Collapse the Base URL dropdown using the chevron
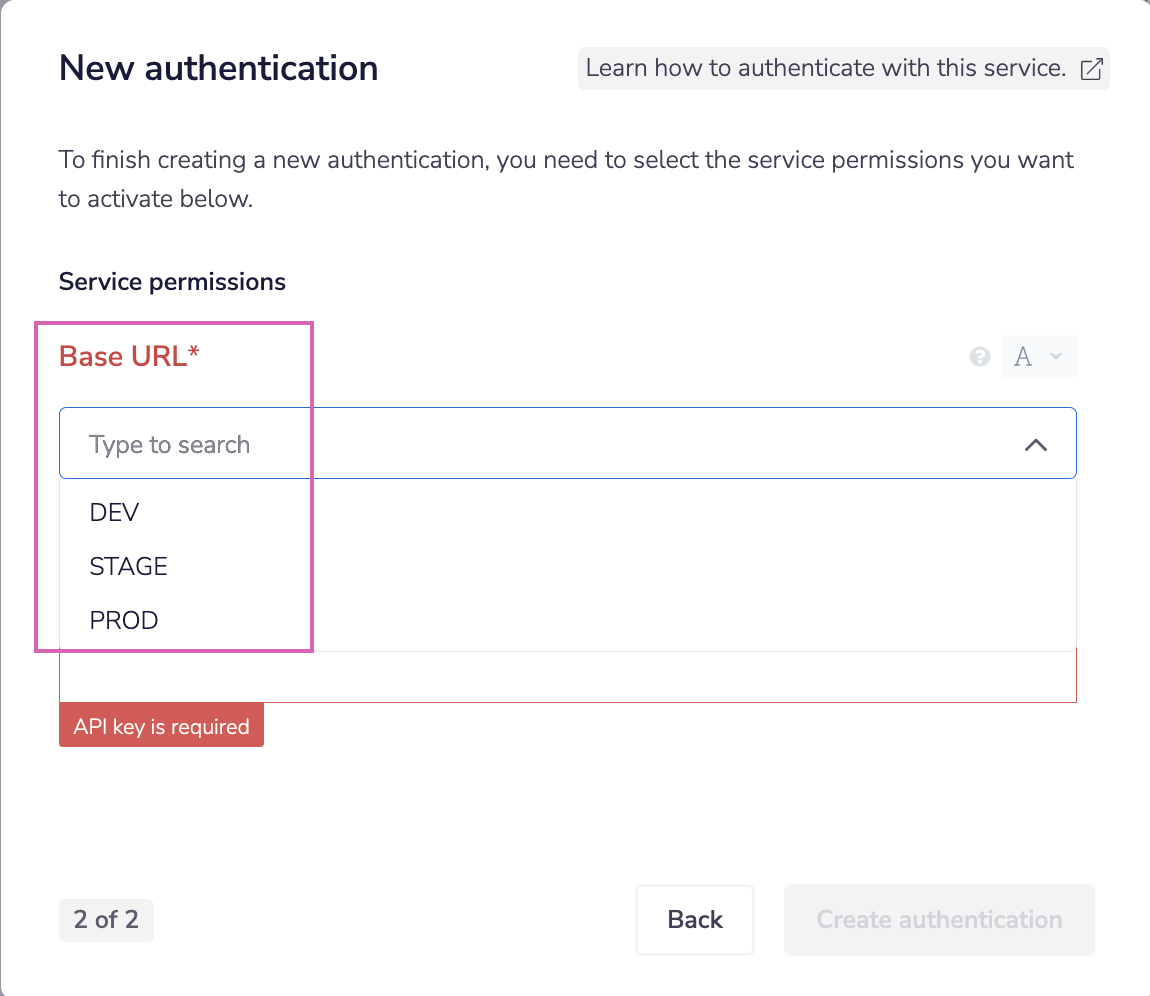Viewport: 1150px width, 996px height. pos(1036,445)
